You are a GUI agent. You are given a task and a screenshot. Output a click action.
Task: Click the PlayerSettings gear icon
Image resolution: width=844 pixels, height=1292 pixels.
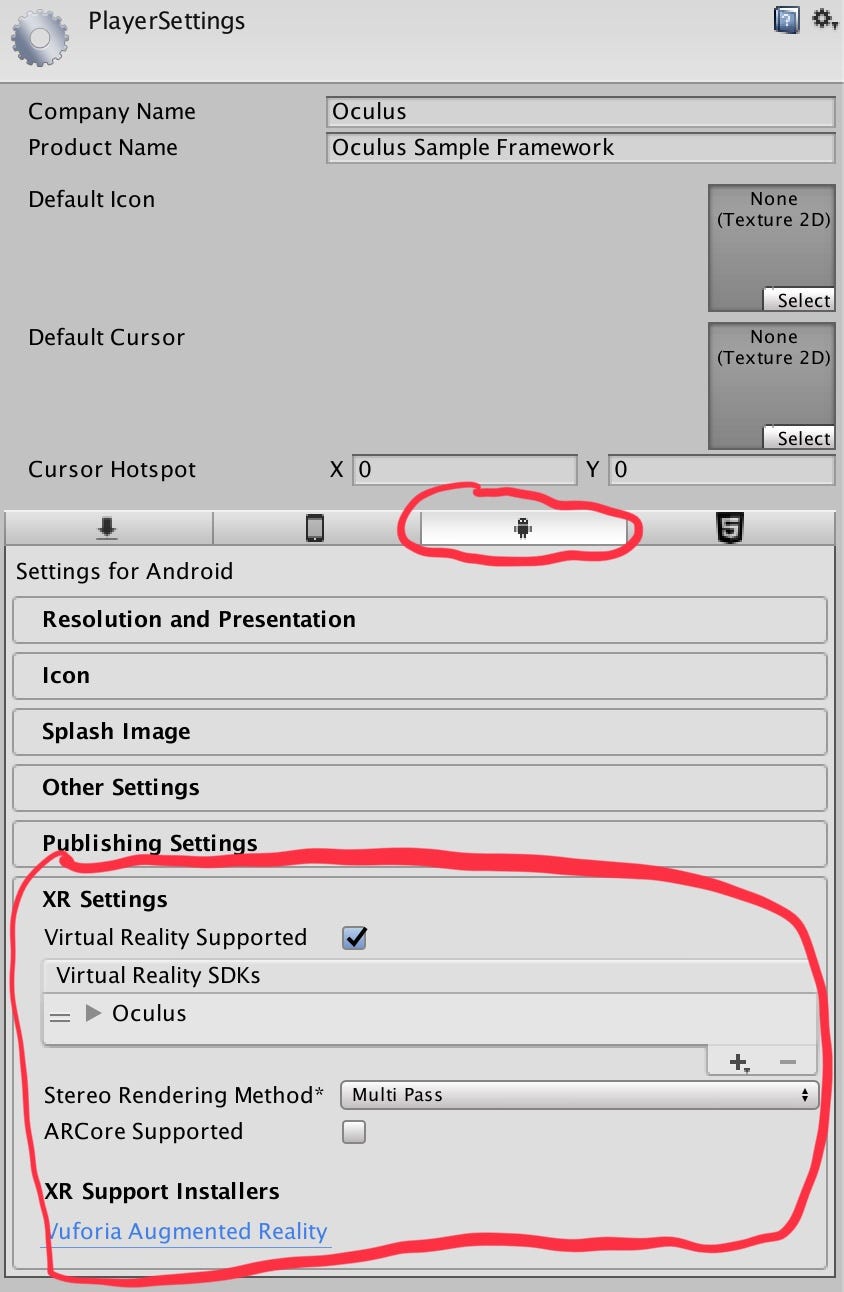pos(40,38)
